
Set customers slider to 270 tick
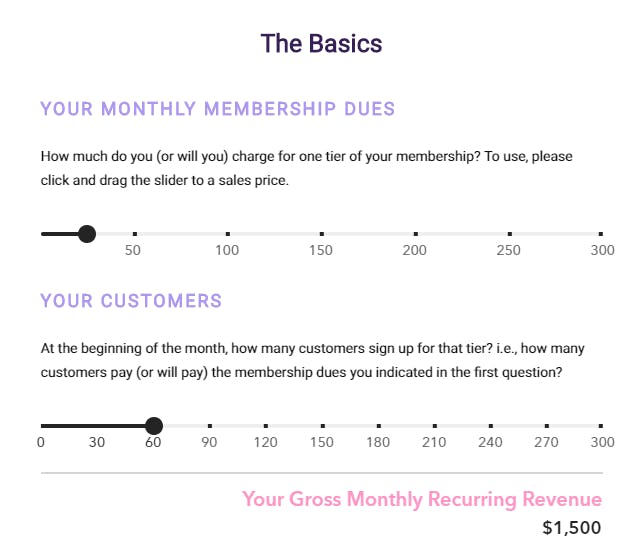547,426
